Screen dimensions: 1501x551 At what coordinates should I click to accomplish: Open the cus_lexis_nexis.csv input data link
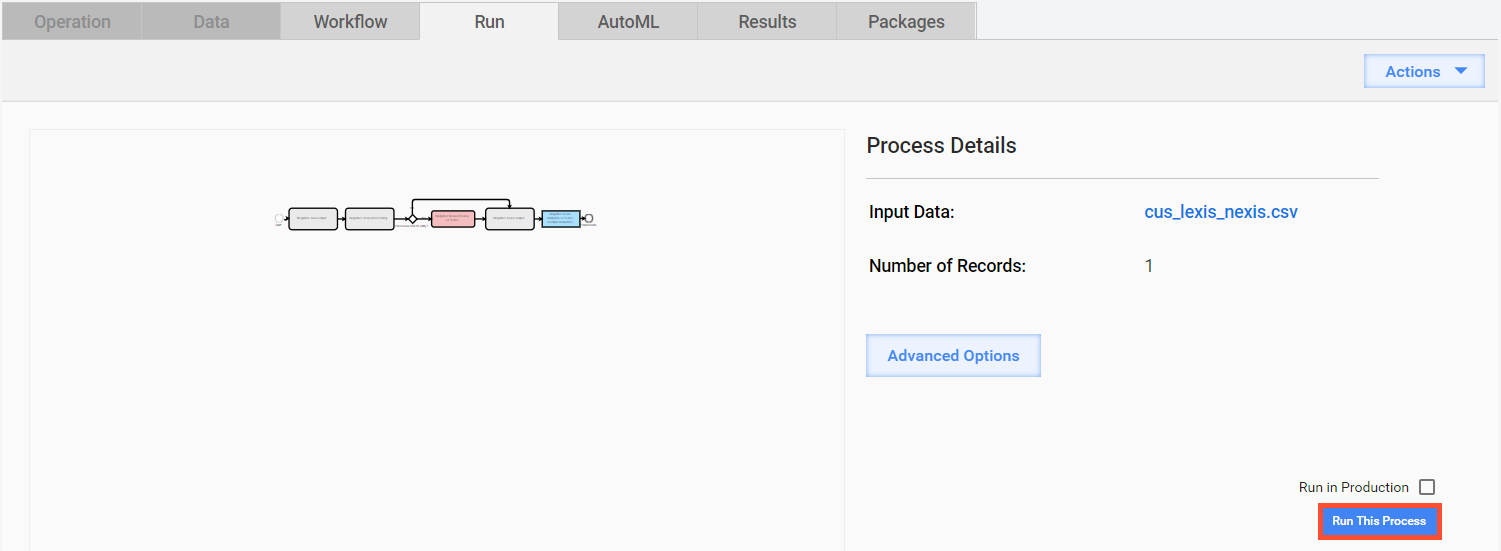pos(1221,212)
